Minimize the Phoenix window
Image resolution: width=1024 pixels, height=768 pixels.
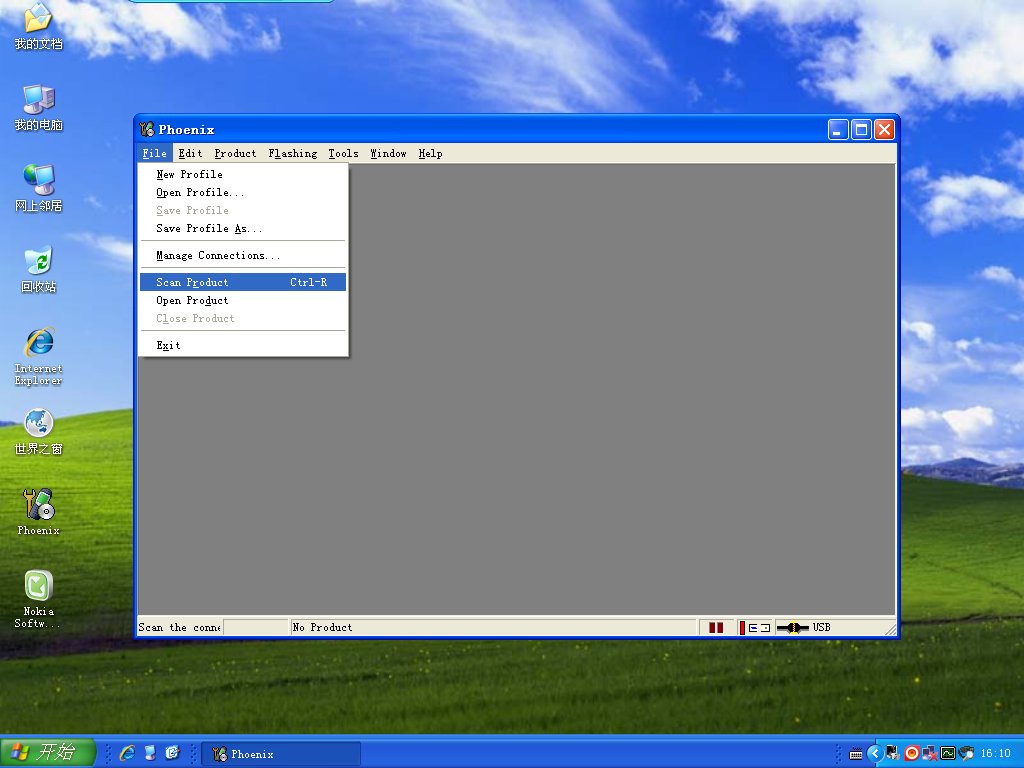point(838,130)
